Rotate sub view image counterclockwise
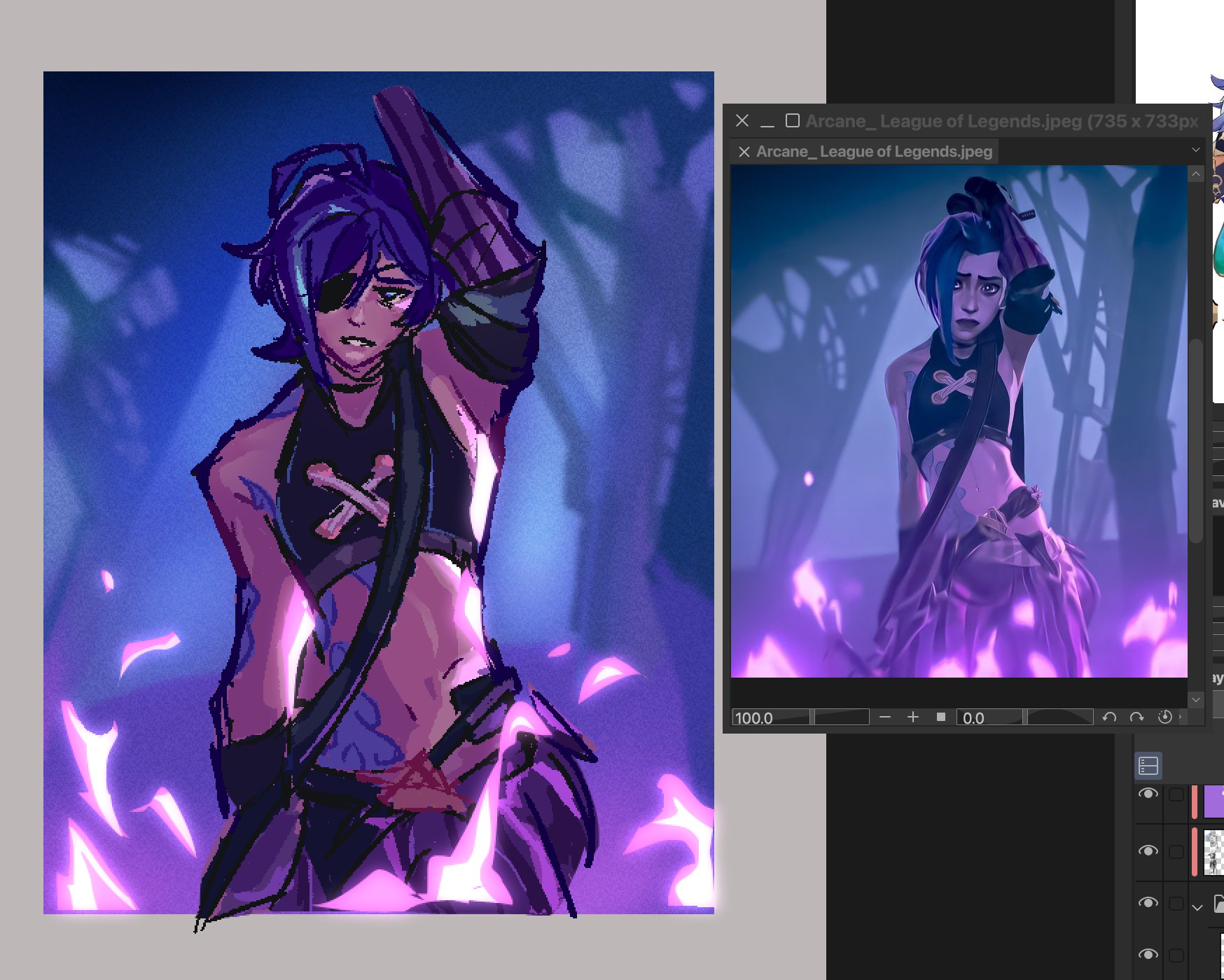1224x980 pixels. [1109, 717]
